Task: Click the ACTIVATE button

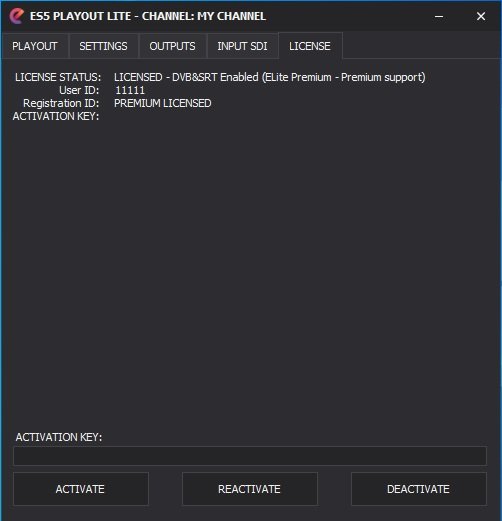Action: tap(80, 489)
